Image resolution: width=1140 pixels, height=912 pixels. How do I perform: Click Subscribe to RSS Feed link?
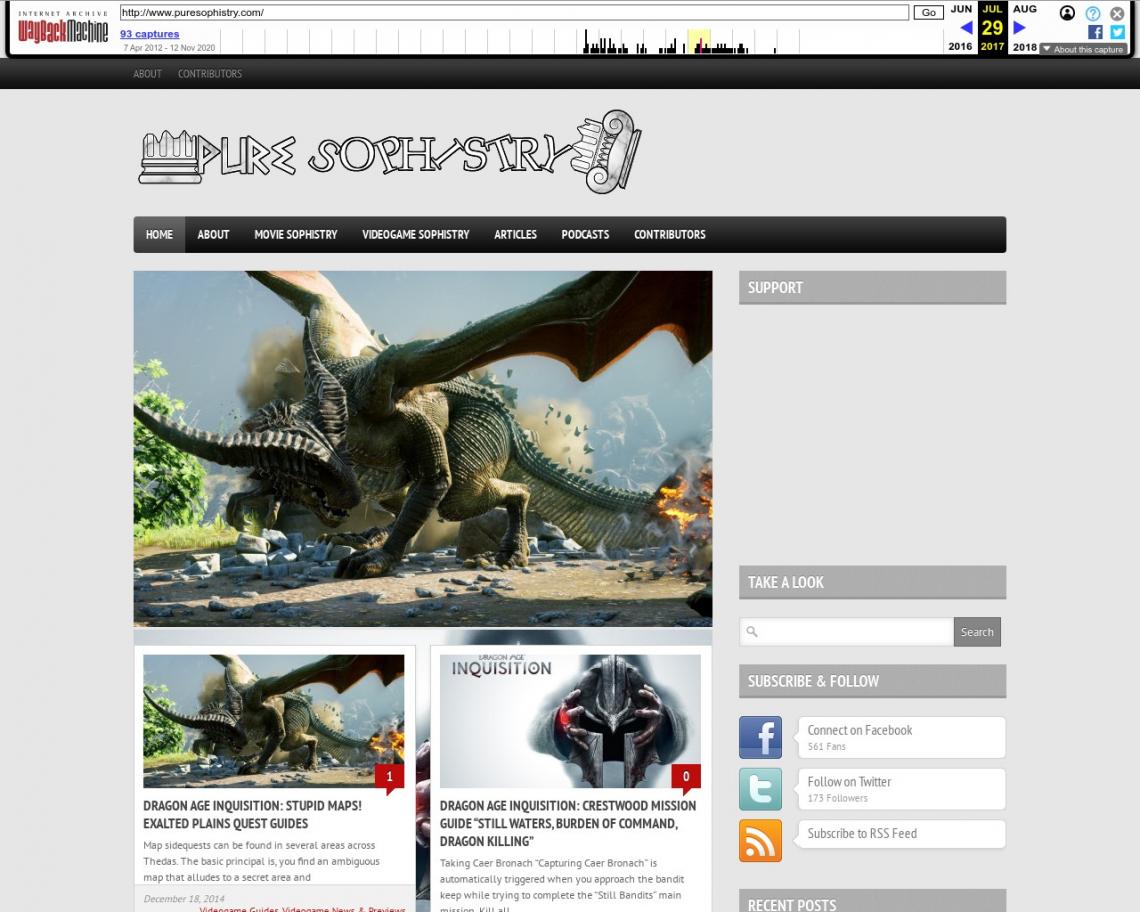pos(862,833)
